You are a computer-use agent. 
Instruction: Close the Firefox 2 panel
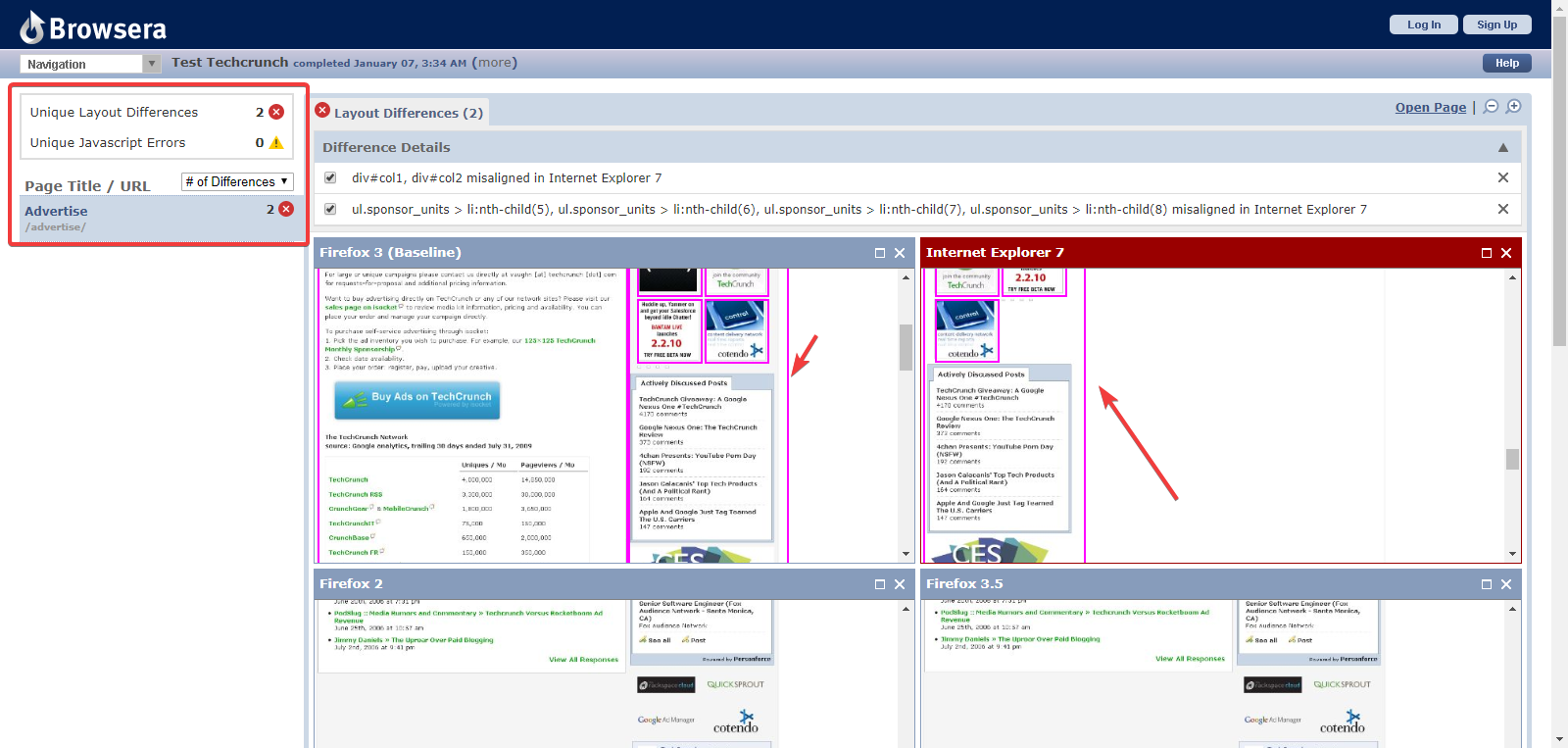coord(900,584)
